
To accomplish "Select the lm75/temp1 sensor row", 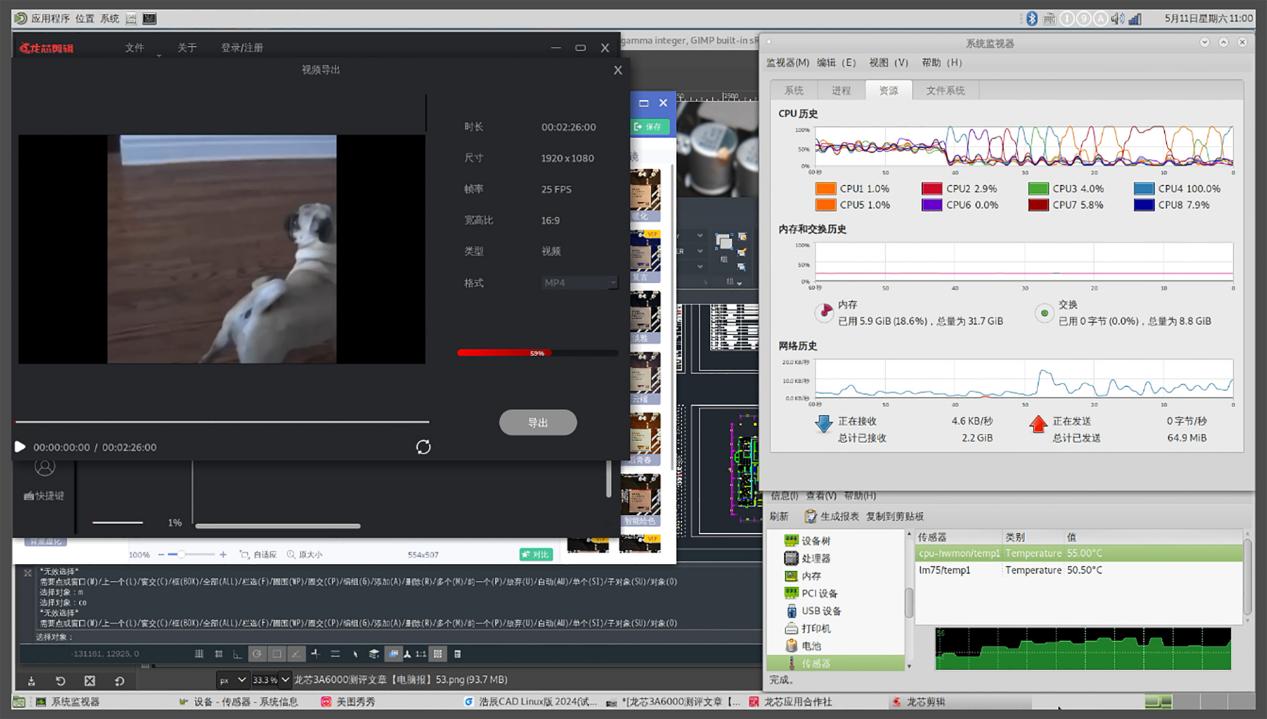I will [x=959, y=570].
